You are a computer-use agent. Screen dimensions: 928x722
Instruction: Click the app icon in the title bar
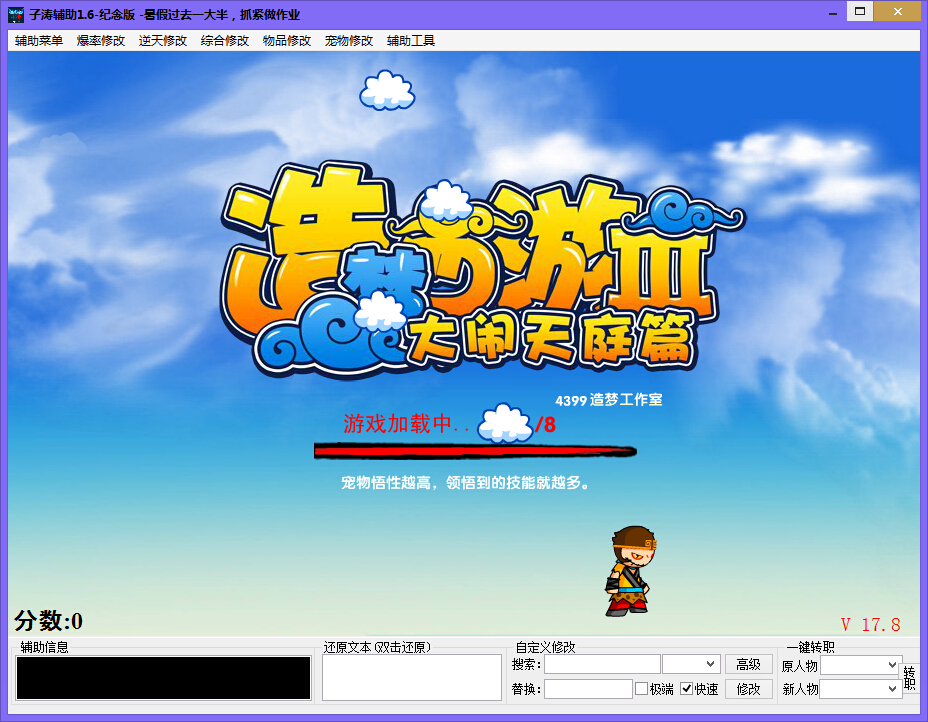coord(18,12)
